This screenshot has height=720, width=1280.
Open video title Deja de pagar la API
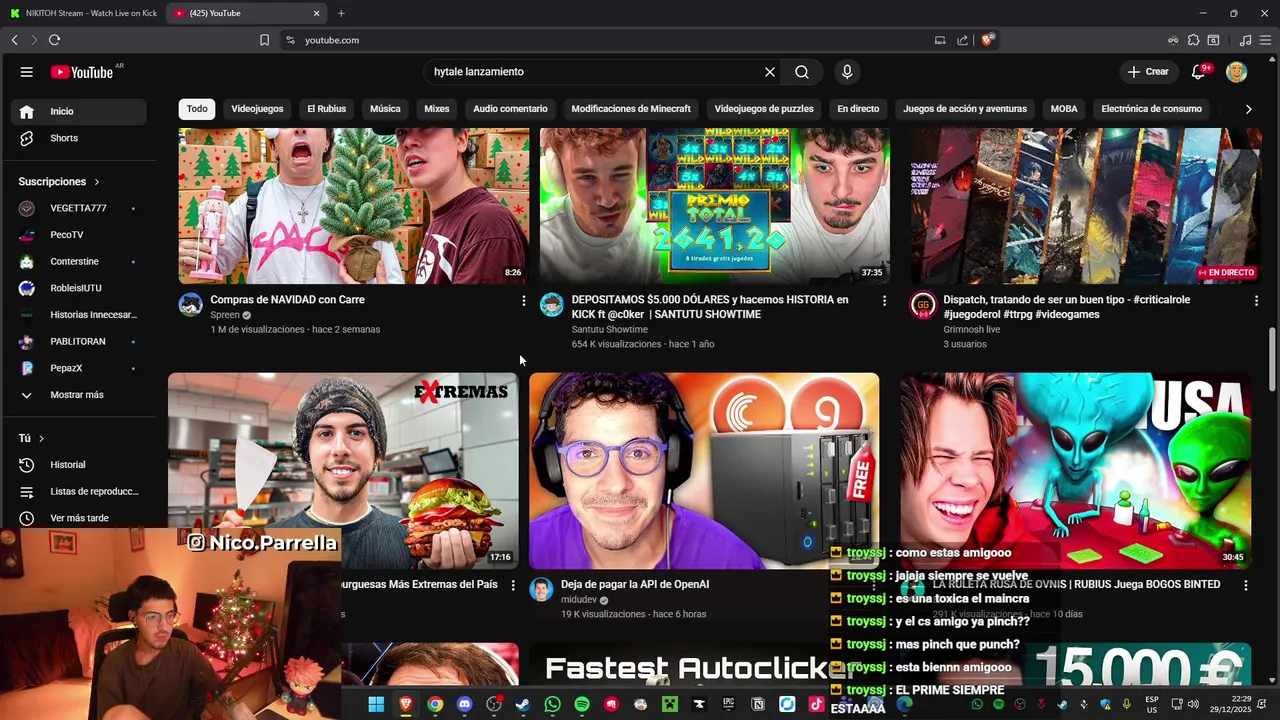[x=635, y=585]
